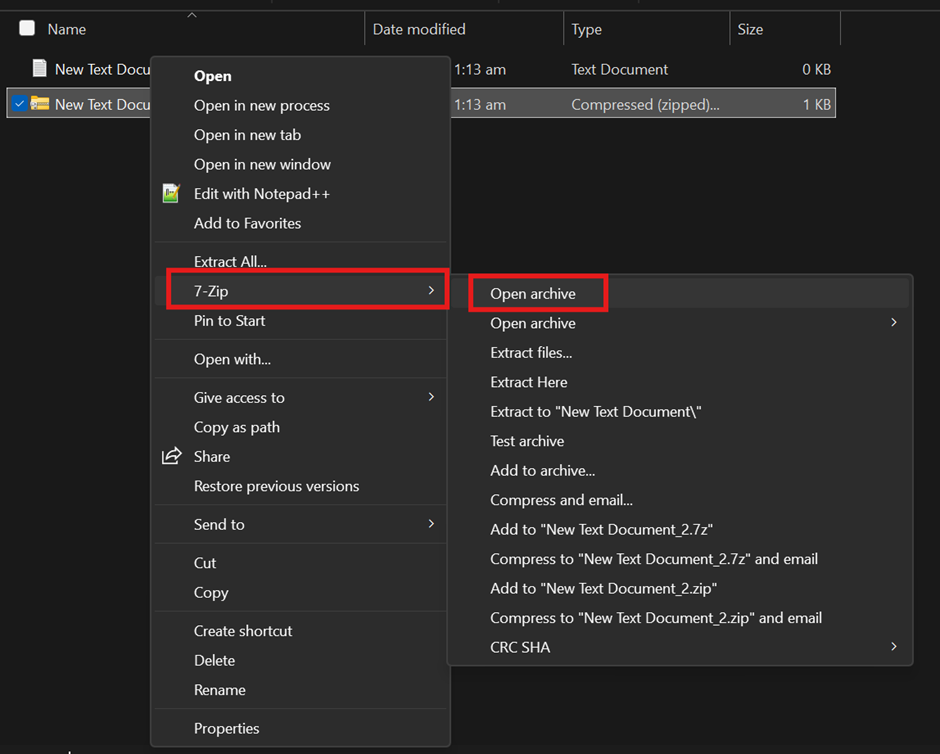Sort by the Date modified column header
The image size is (940, 754).
coord(419,29)
